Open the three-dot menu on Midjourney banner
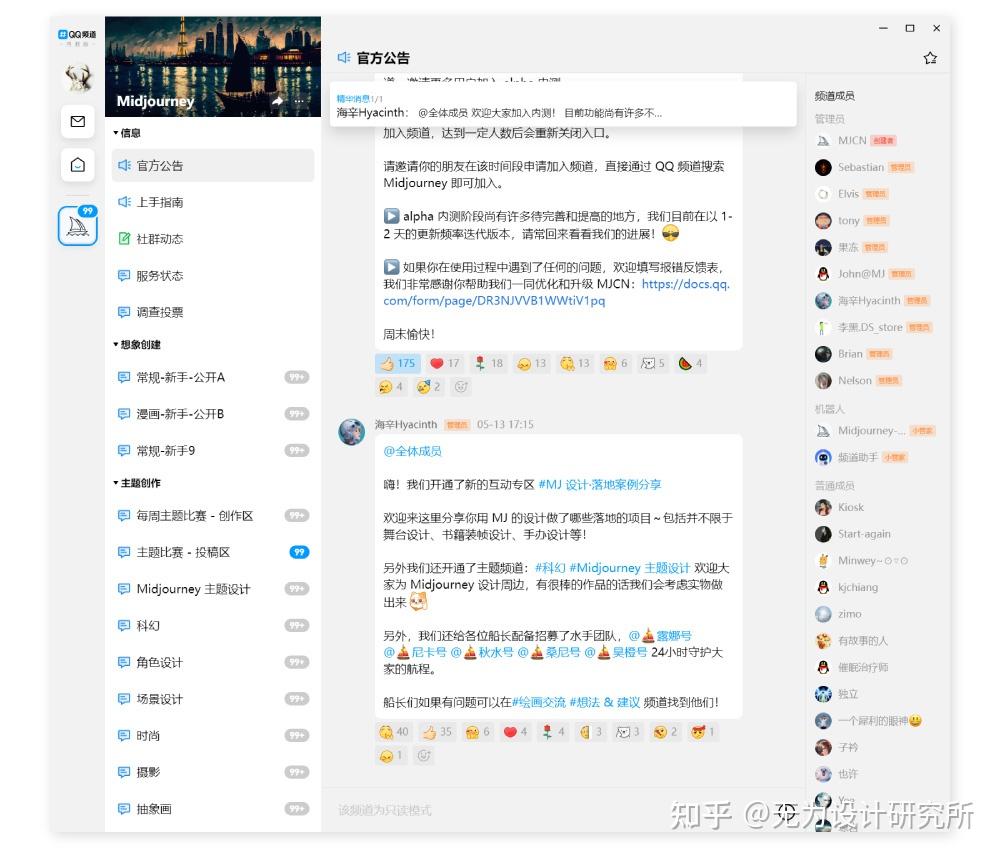This screenshot has width=1000, height=856. click(x=298, y=101)
